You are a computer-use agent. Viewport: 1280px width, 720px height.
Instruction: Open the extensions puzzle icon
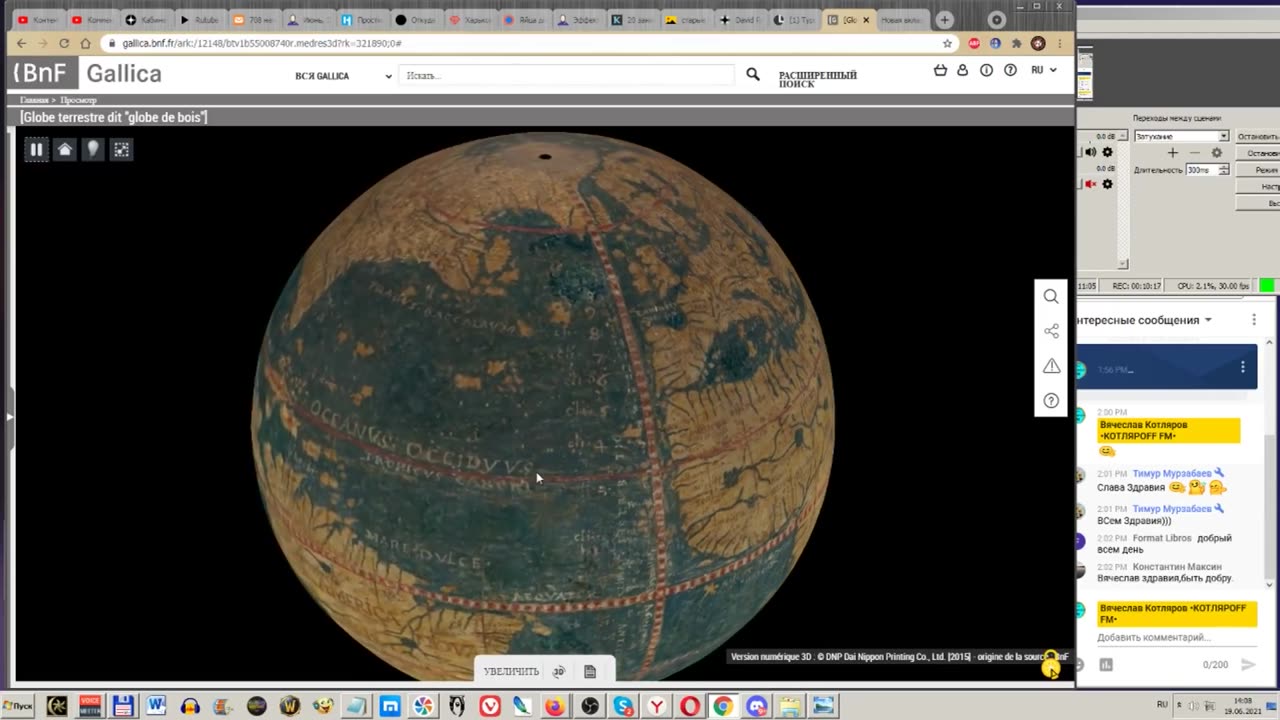1017,43
